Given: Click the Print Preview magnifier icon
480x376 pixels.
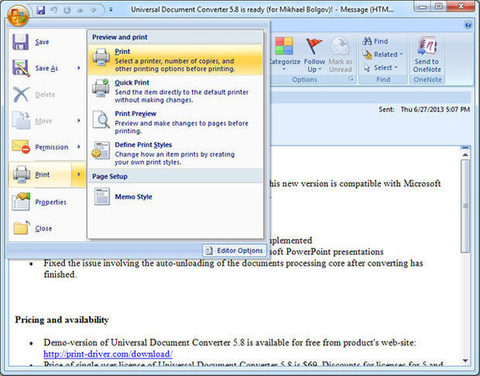Looking at the screenshot, I should click(101, 119).
